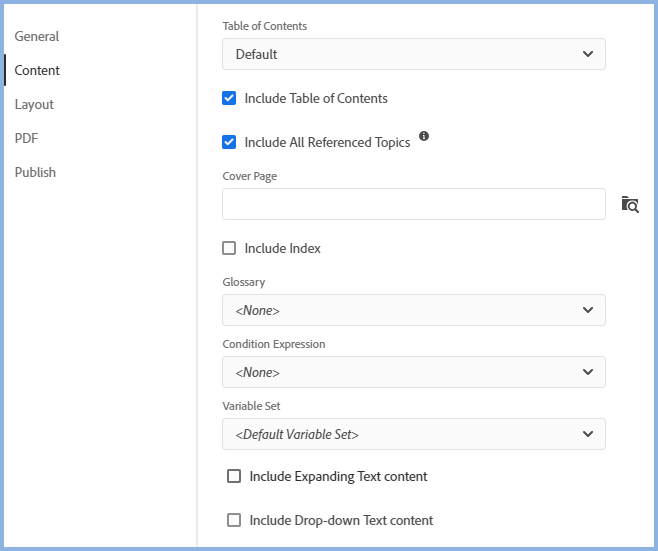This screenshot has width=658, height=551.
Task: Switch to the General tab
Action: [37, 36]
